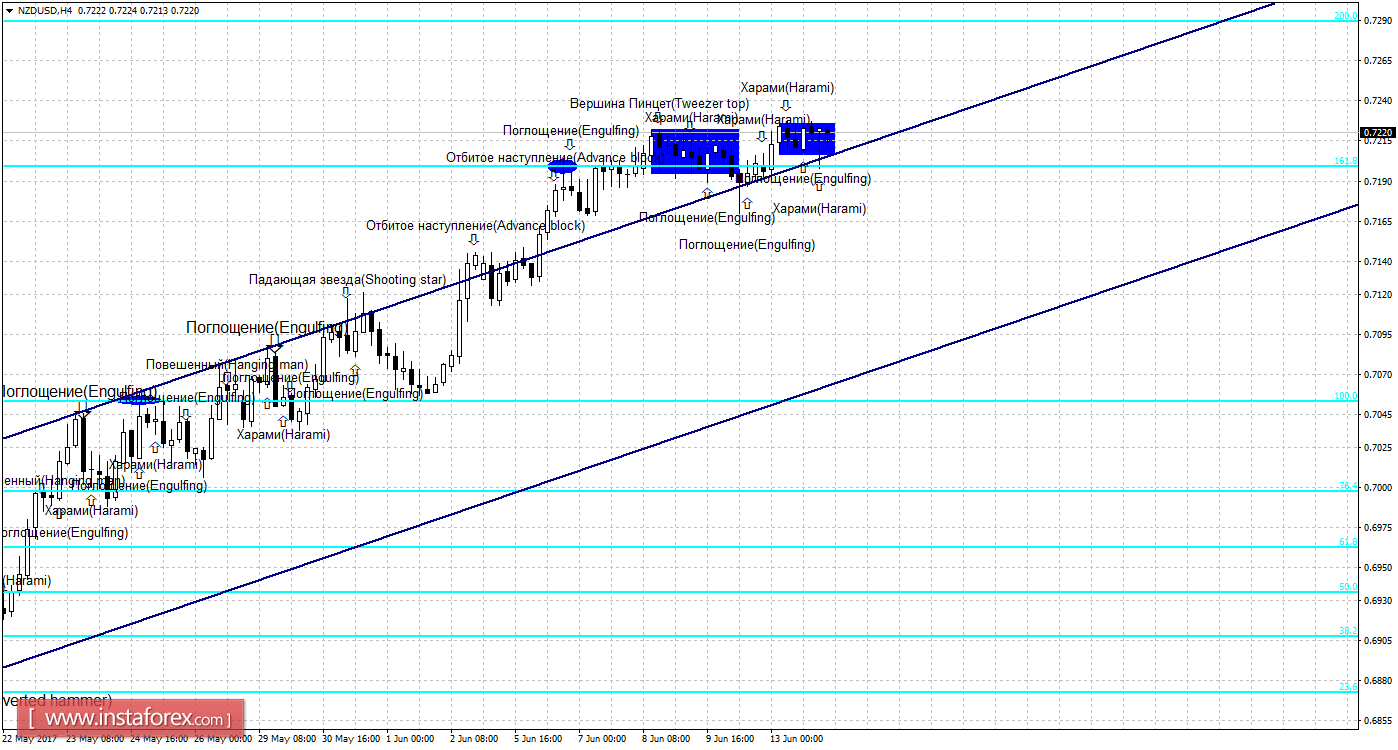Image resolution: width=1398 pixels, height=750 pixels.
Task: Select the down arrow under Shooting star label
Action: [346, 293]
